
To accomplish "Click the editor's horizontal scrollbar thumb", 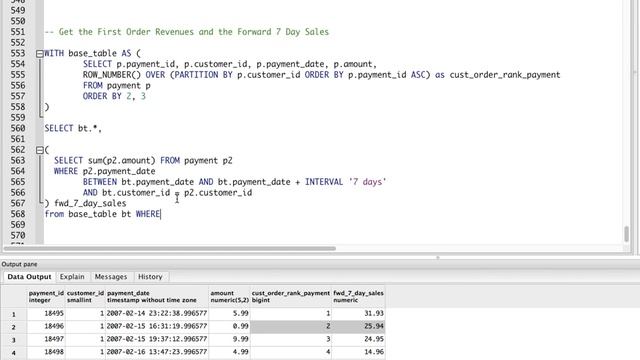I will point(170,248).
